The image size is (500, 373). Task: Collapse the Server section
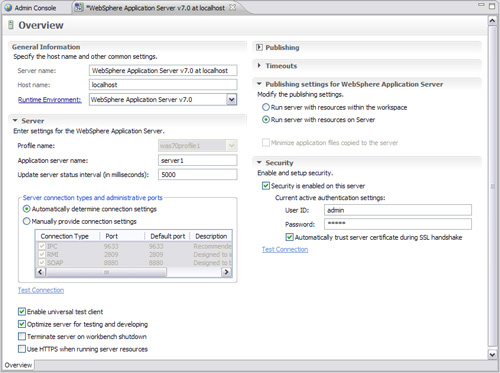point(15,120)
